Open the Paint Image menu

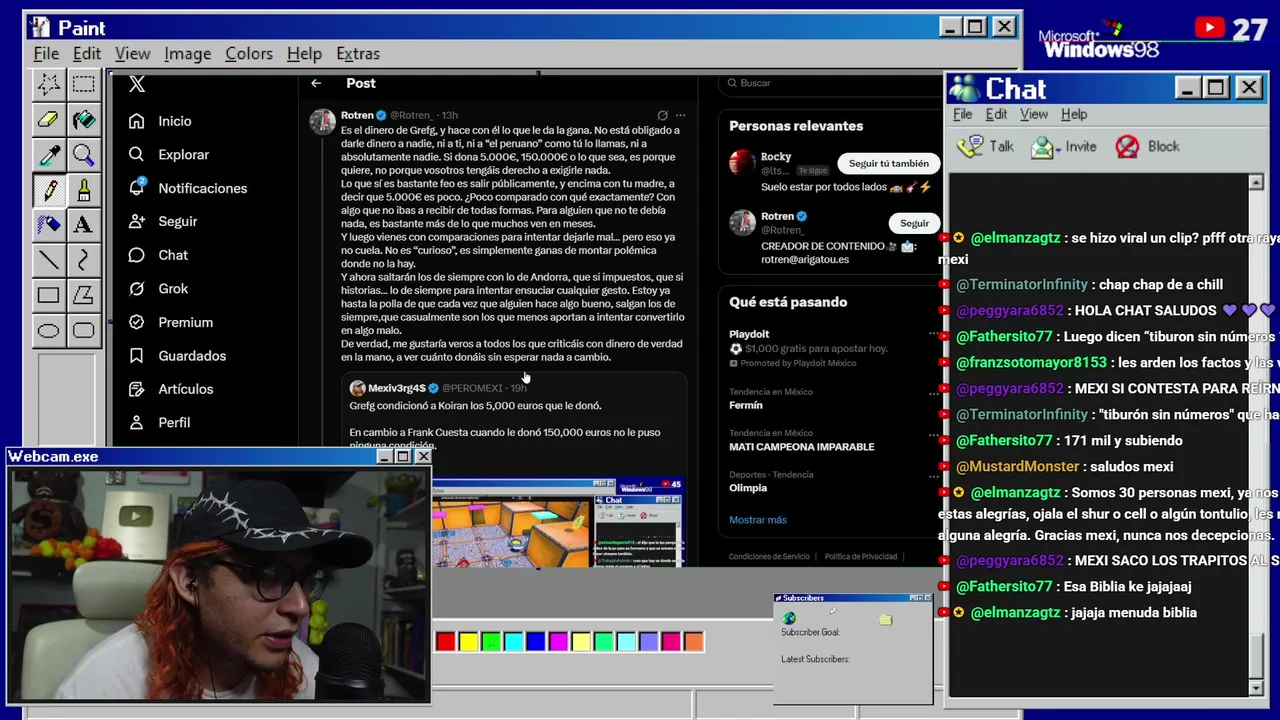(x=187, y=53)
